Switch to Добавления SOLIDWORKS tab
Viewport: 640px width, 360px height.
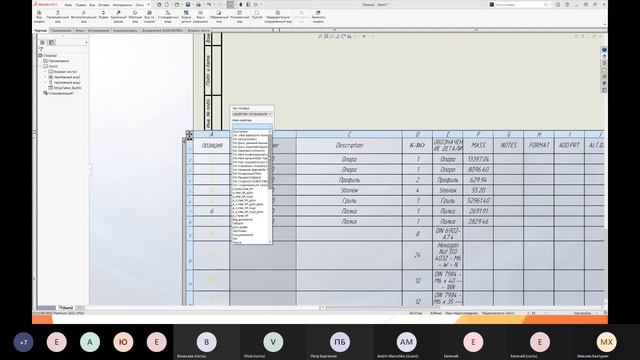click(x=162, y=30)
